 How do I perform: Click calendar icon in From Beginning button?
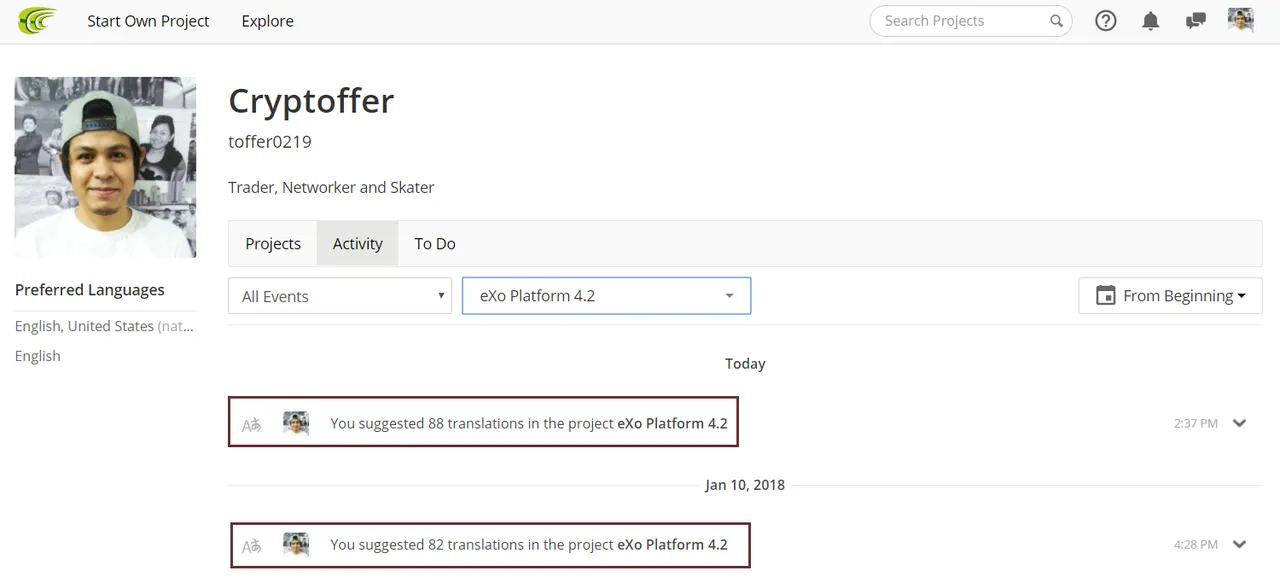[x=1105, y=296]
